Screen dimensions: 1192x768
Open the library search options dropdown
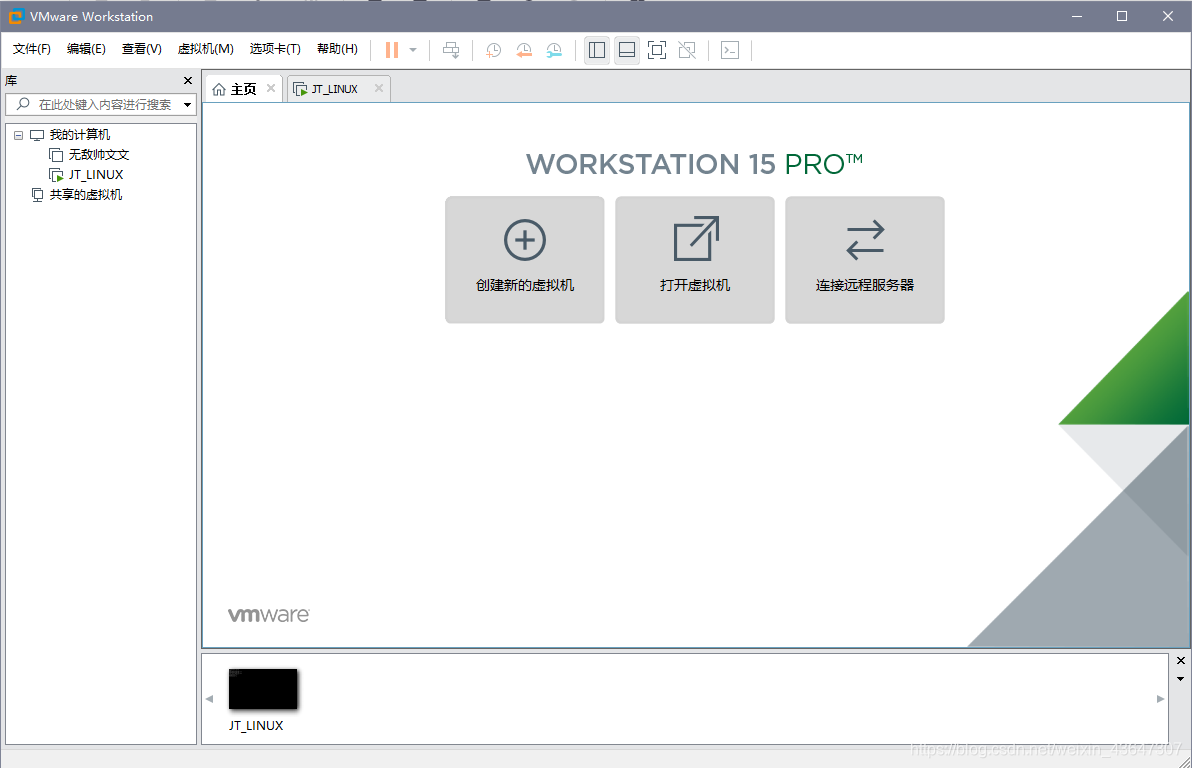tap(187, 105)
